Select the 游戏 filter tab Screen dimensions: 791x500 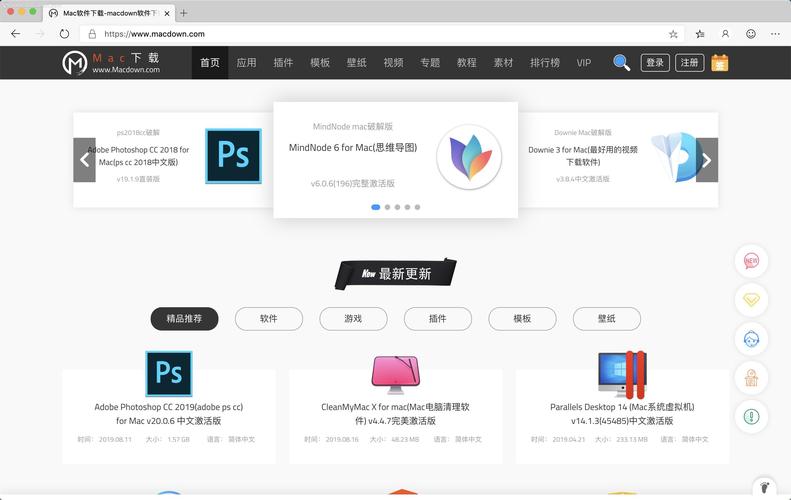(x=353, y=319)
